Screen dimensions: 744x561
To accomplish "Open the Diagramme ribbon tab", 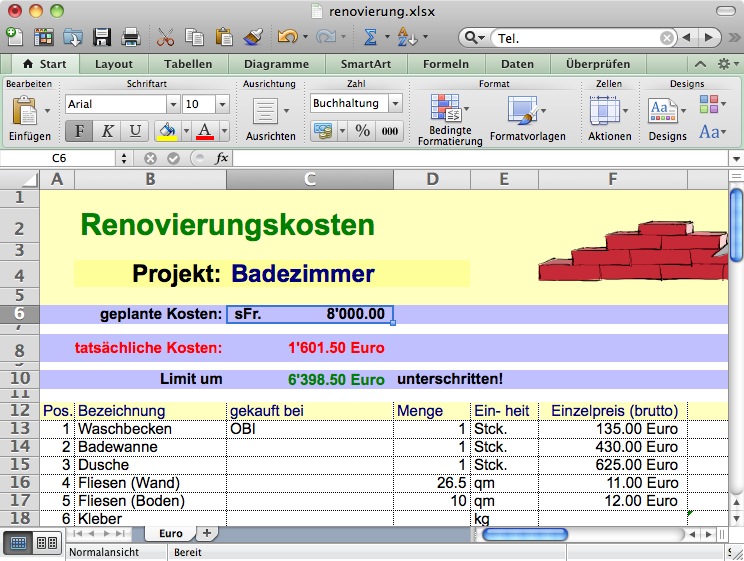I will pos(269,64).
